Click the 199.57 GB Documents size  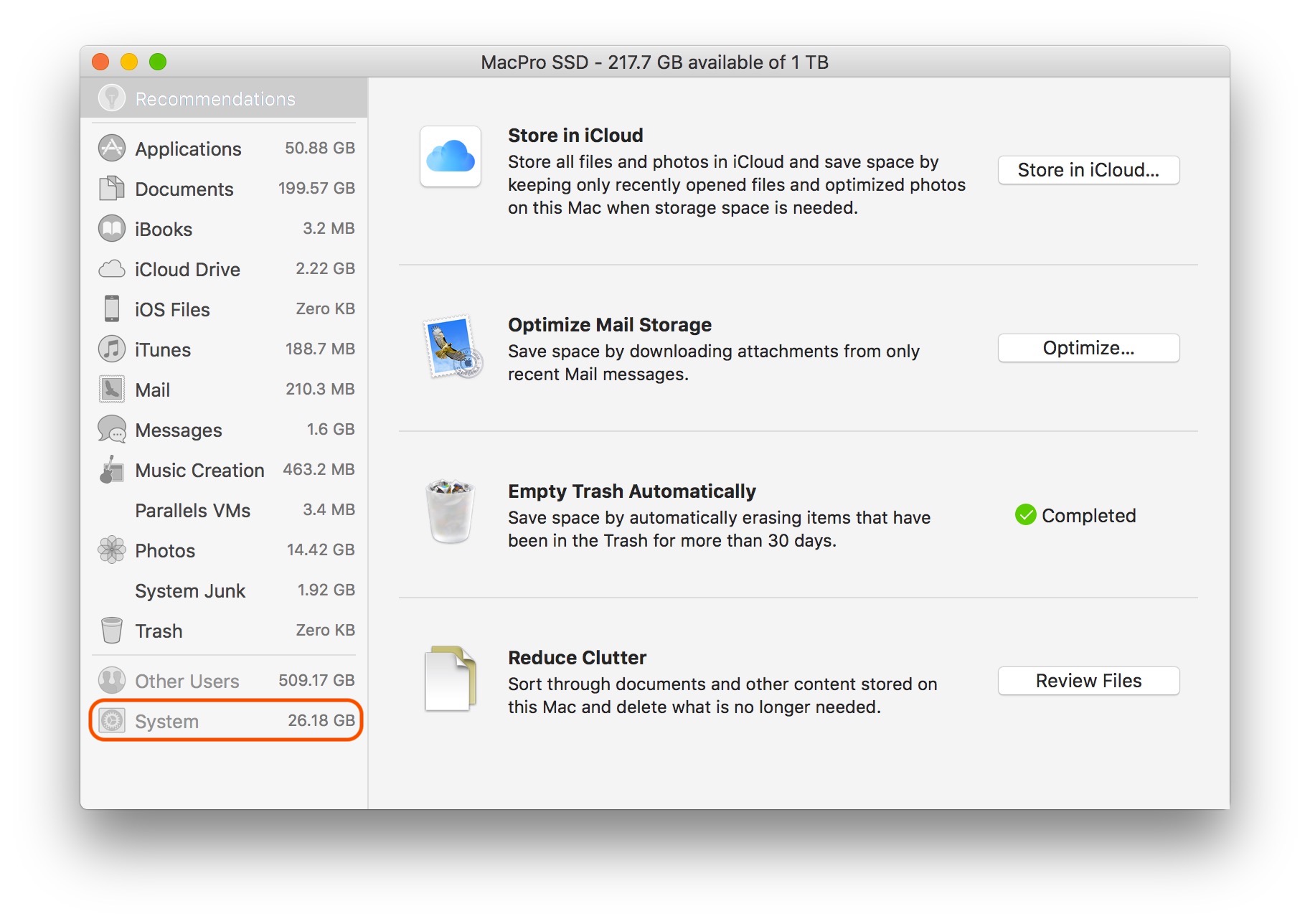tap(316, 188)
